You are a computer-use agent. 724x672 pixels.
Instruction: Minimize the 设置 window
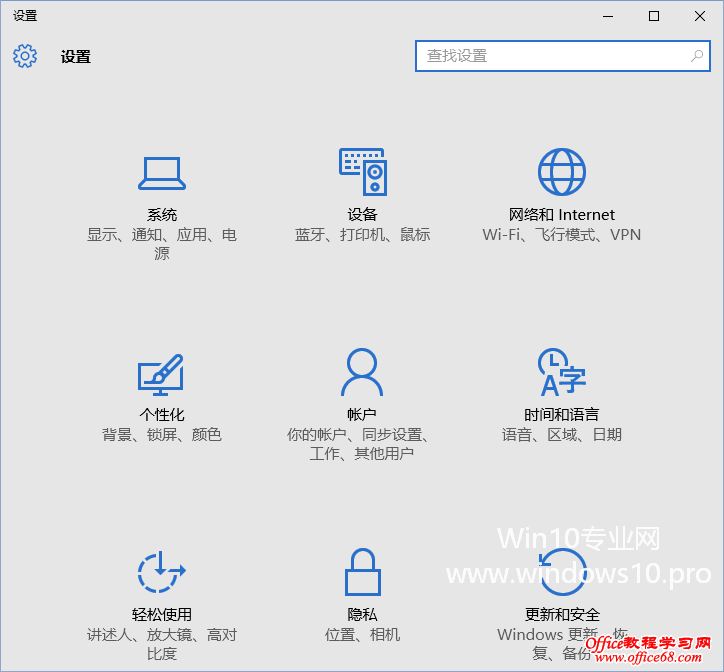coord(608,16)
